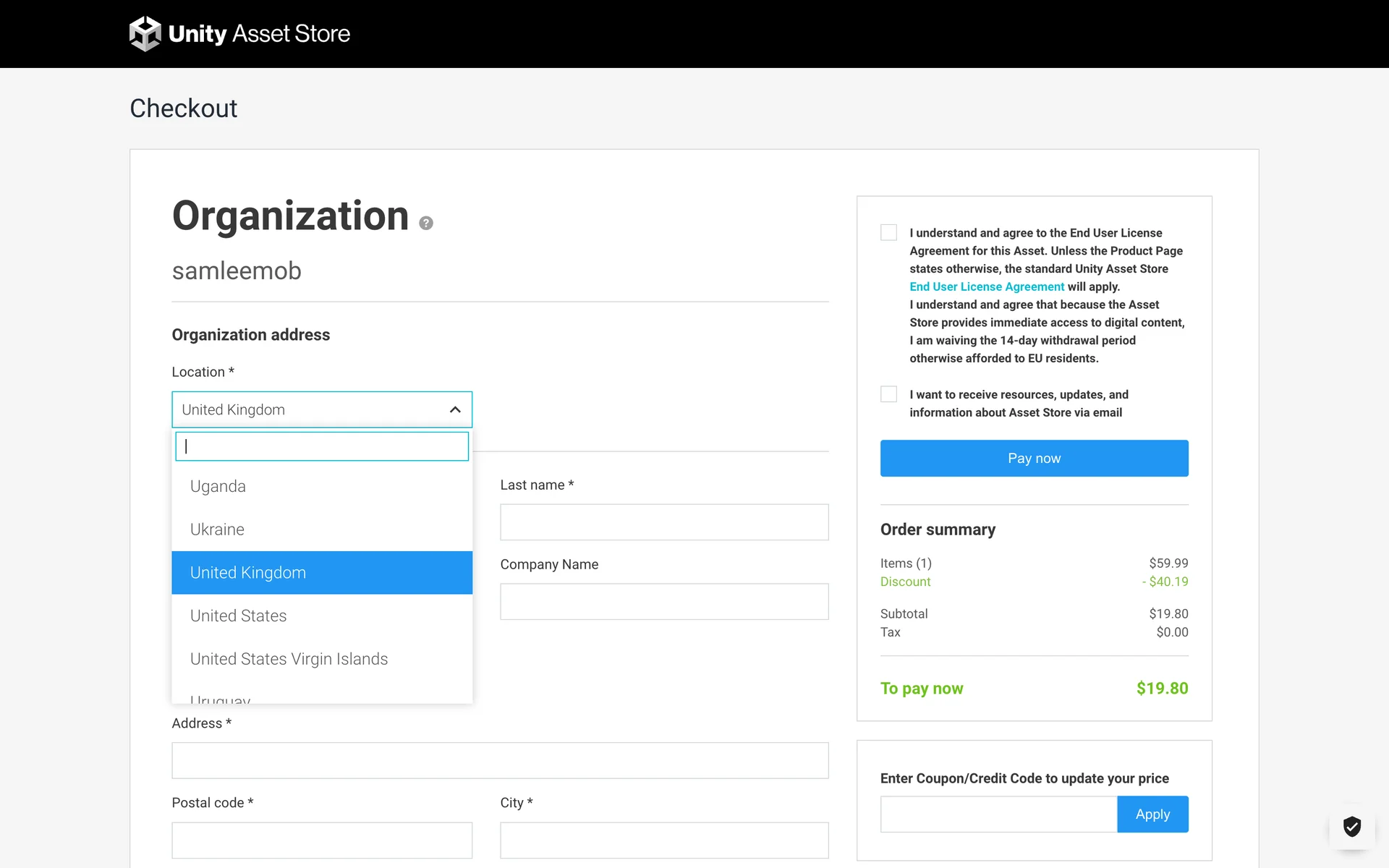Click the Address text field
Screen dimensions: 1389x868
(499, 760)
